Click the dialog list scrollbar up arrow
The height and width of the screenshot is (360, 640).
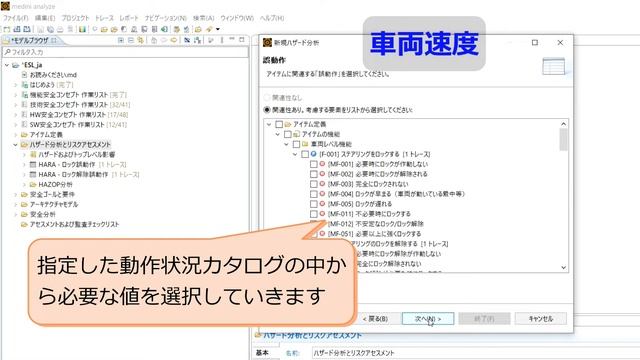[563, 124]
